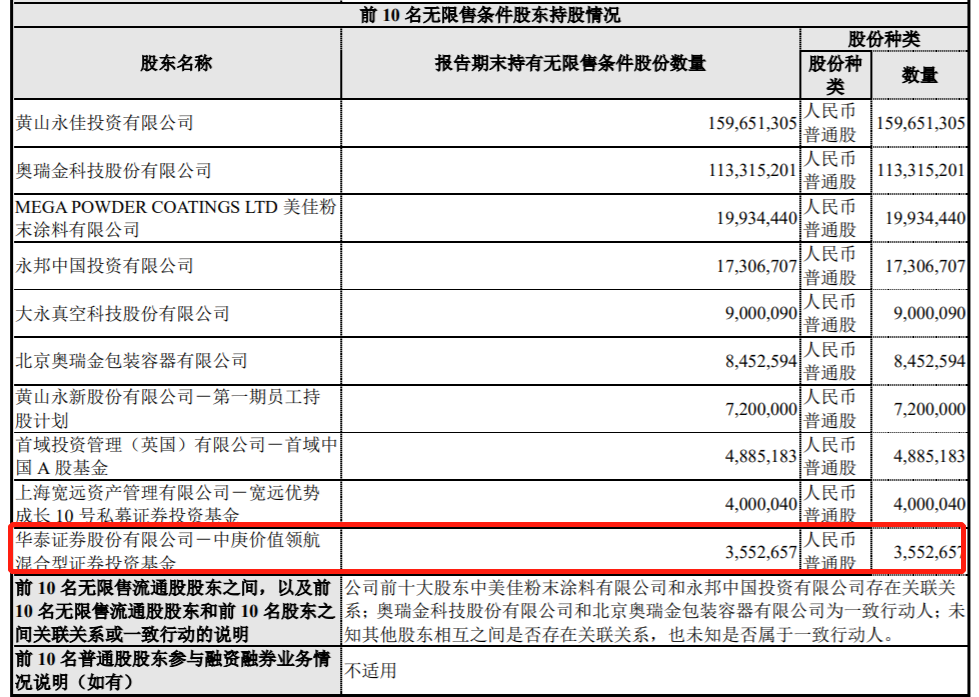Click 人民币普通股 in the 黄山永佳投资有限公司 row
979x697 pixels.
click(830, 122)
